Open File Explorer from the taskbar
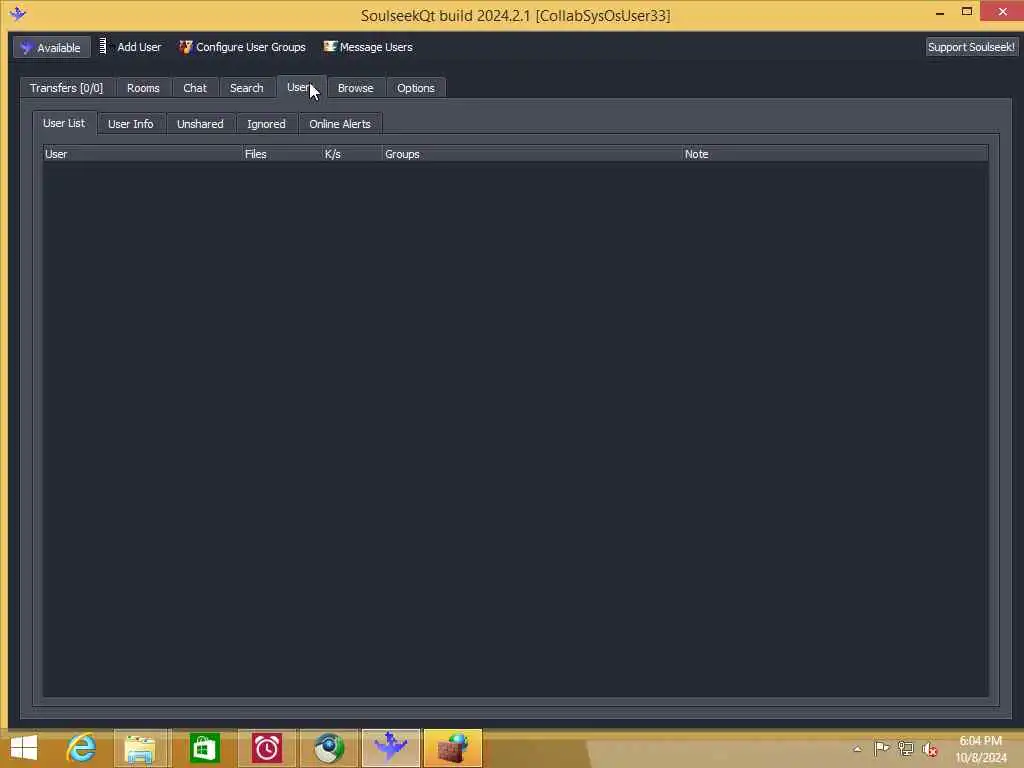This screenshot has height=768, width=1024. (140, 748)
